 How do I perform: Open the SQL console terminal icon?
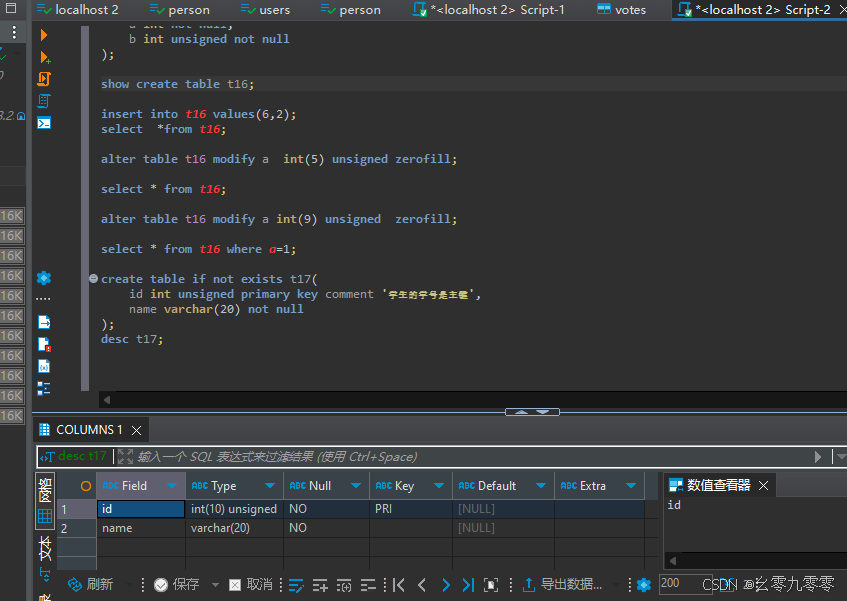tap(44, 123)
